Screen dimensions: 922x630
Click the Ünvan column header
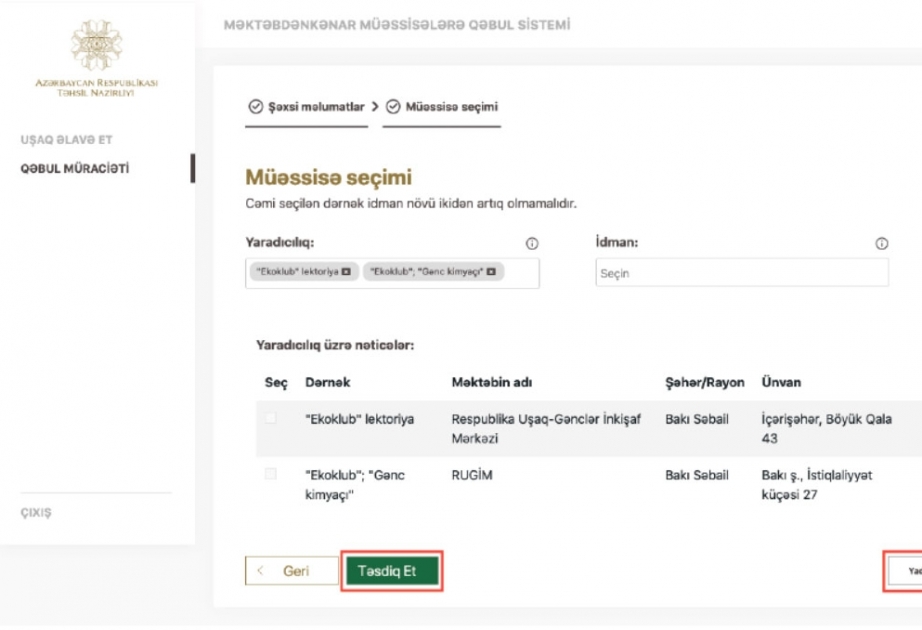pyautogui.click(x=781, y=382)
